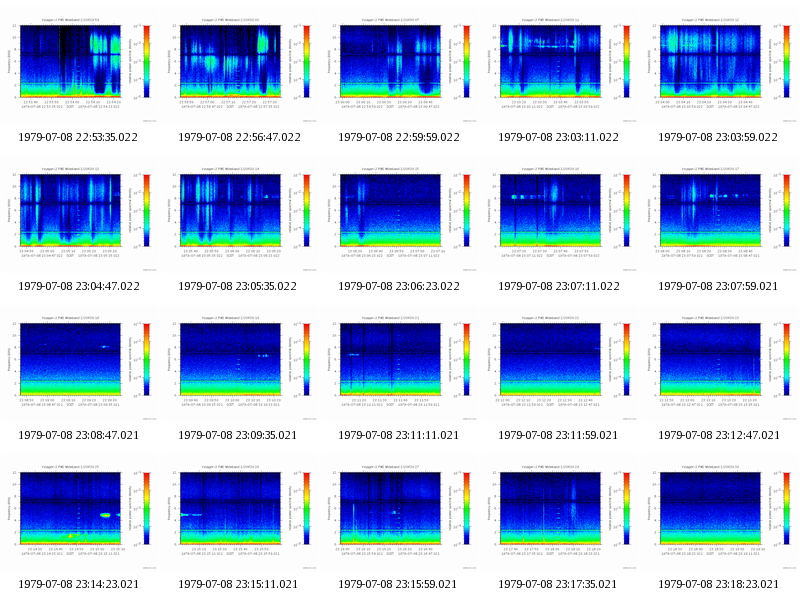Open the spectrogram thumbnail for 23:03:11.022
The width and height of the screenshot is (800, 596).
coord(559,66)
